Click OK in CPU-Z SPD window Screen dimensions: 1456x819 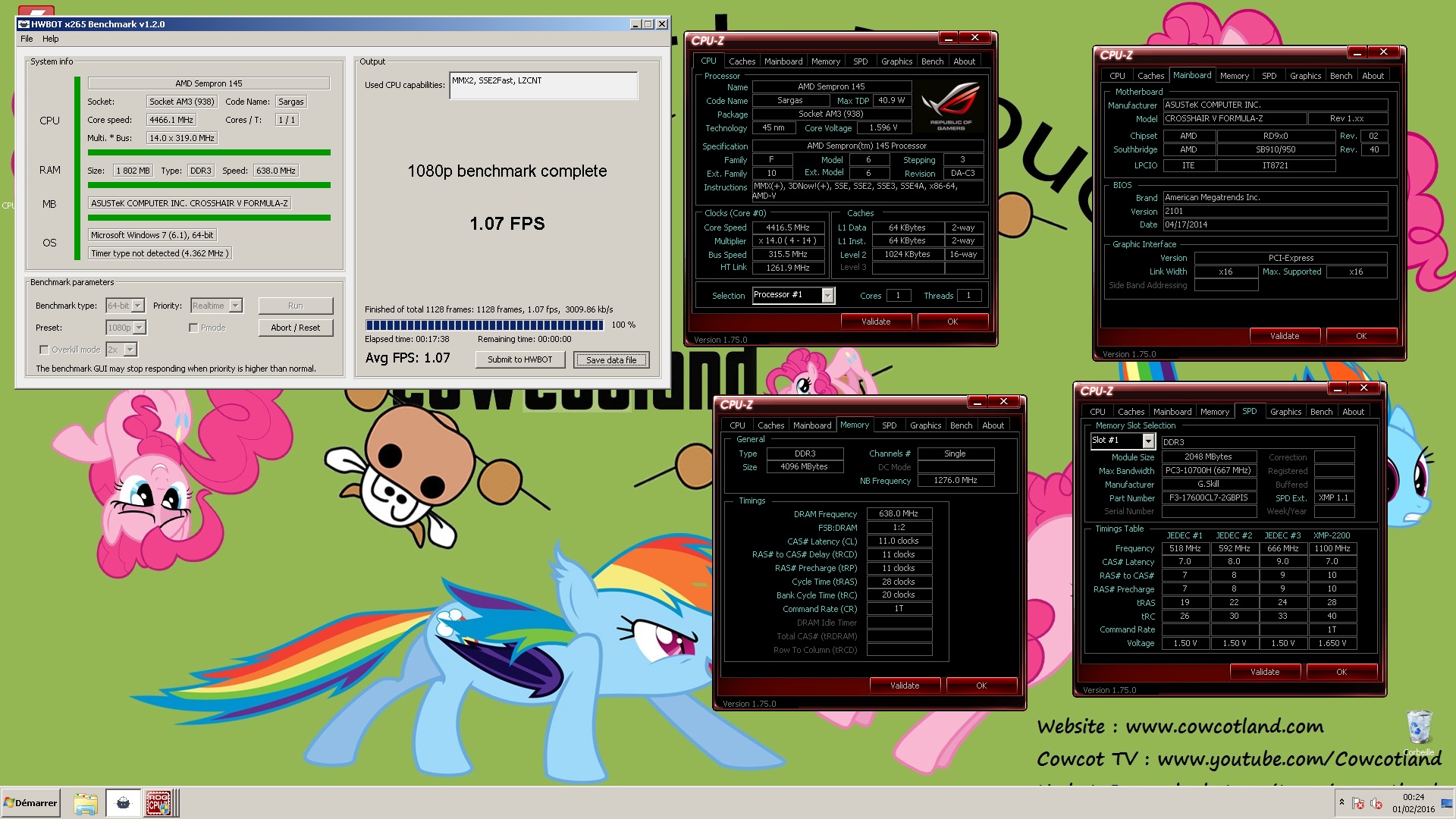pyautogui.click(x=1341, y=672)
